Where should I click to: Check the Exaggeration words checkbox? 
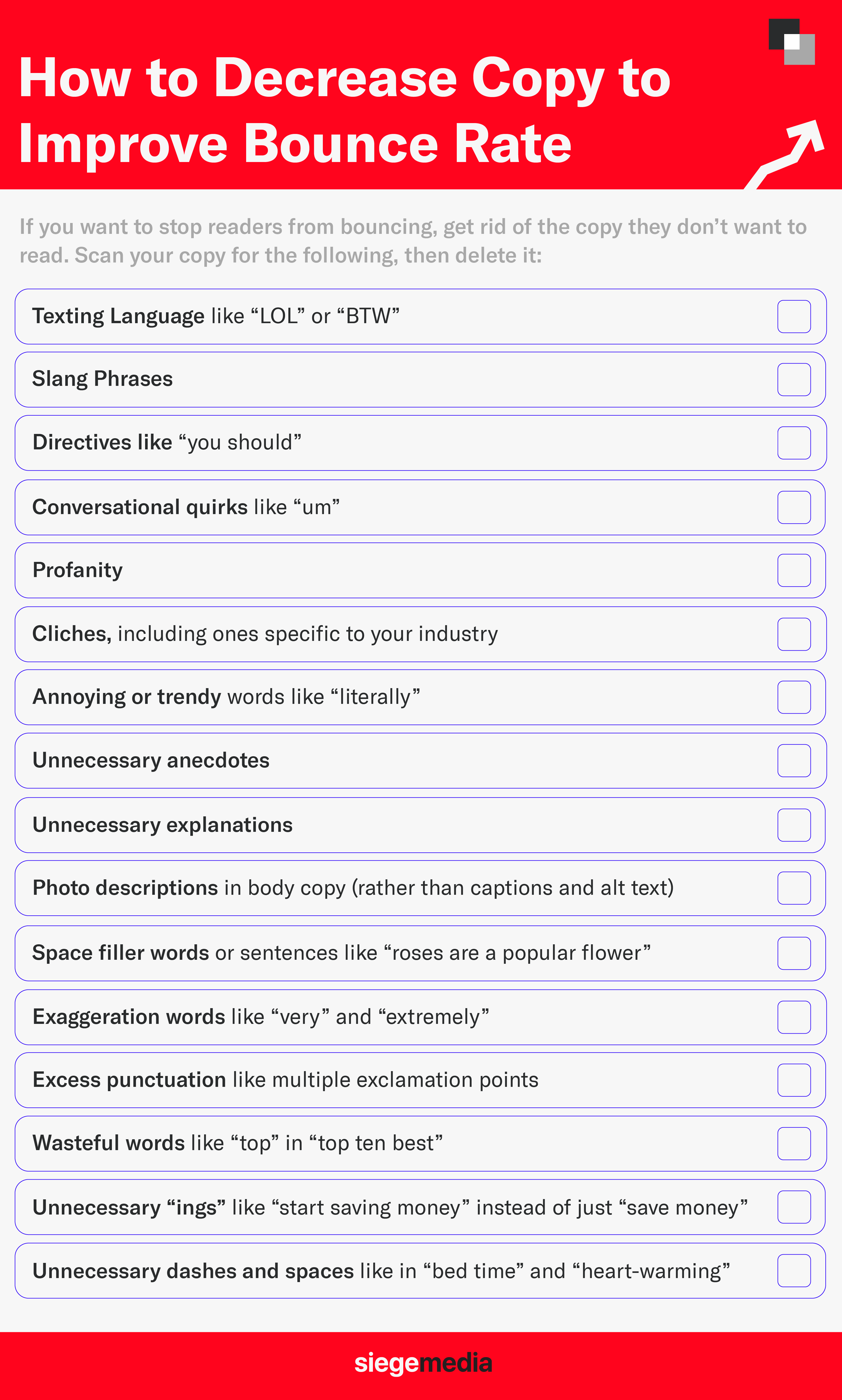point(794,1017)
